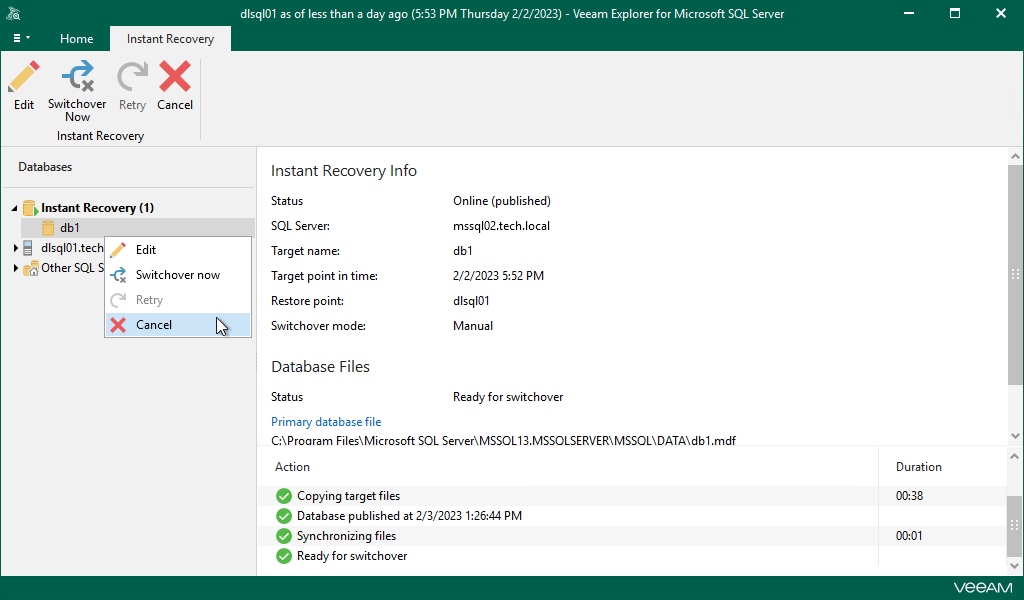Click the Copying target files success icon
The height and width of the screenshot is (600, 1024).
tap(283, 496)
